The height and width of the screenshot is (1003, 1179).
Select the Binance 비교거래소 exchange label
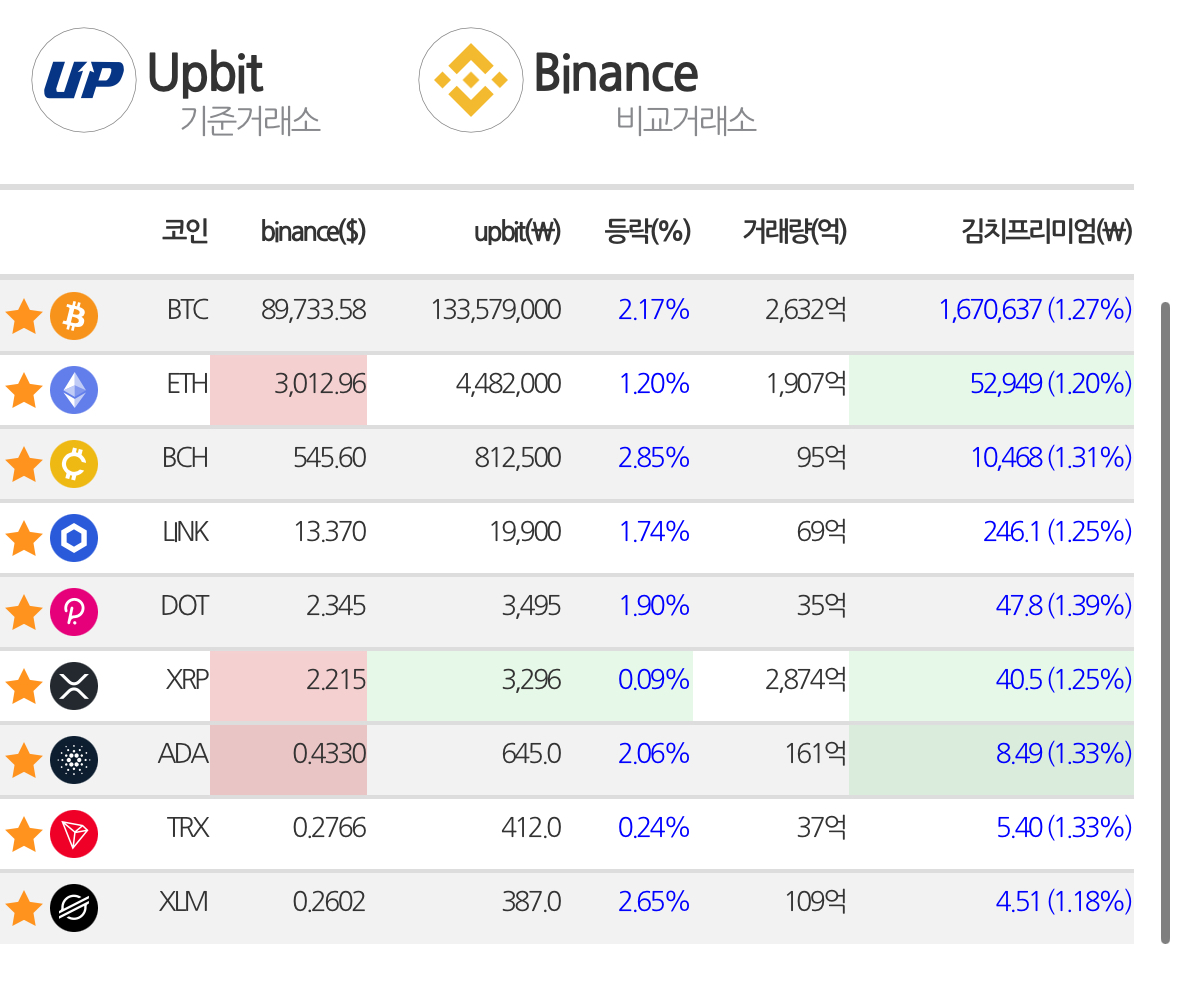click(x=645, y=93)
